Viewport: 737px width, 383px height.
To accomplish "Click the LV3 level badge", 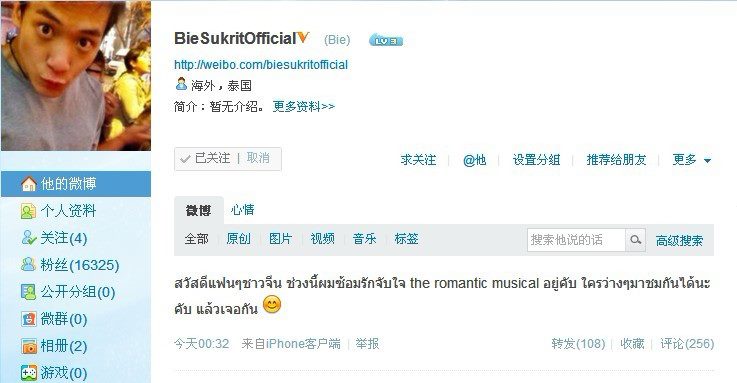I will point(386,41).
